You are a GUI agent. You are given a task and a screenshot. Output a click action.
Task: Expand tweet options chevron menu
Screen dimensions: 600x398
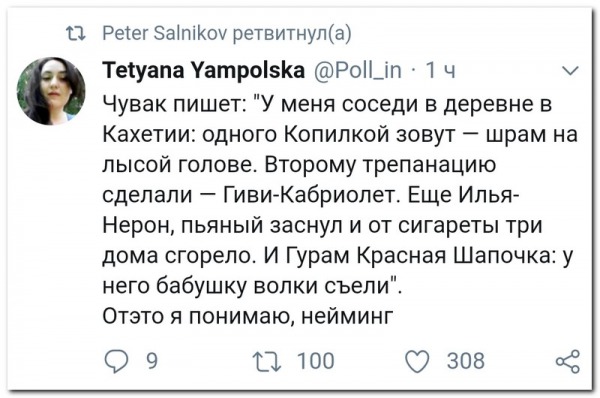[570, 71]
